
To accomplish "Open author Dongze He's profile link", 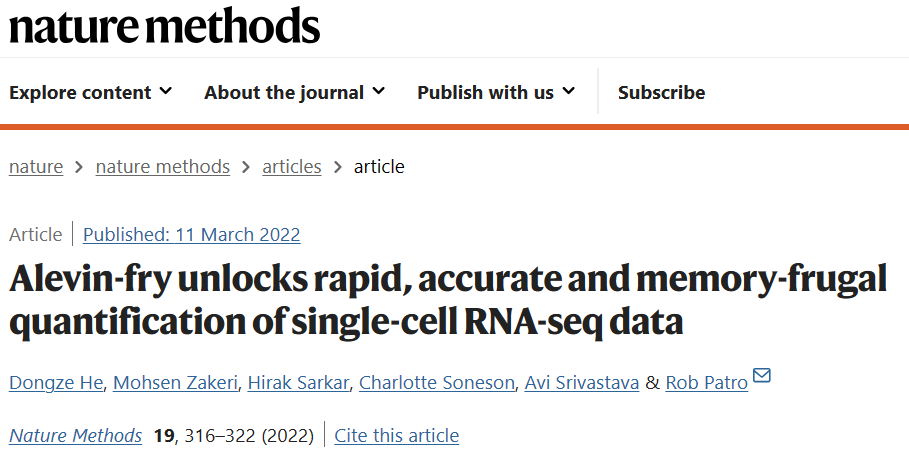I will coord(56,383).
